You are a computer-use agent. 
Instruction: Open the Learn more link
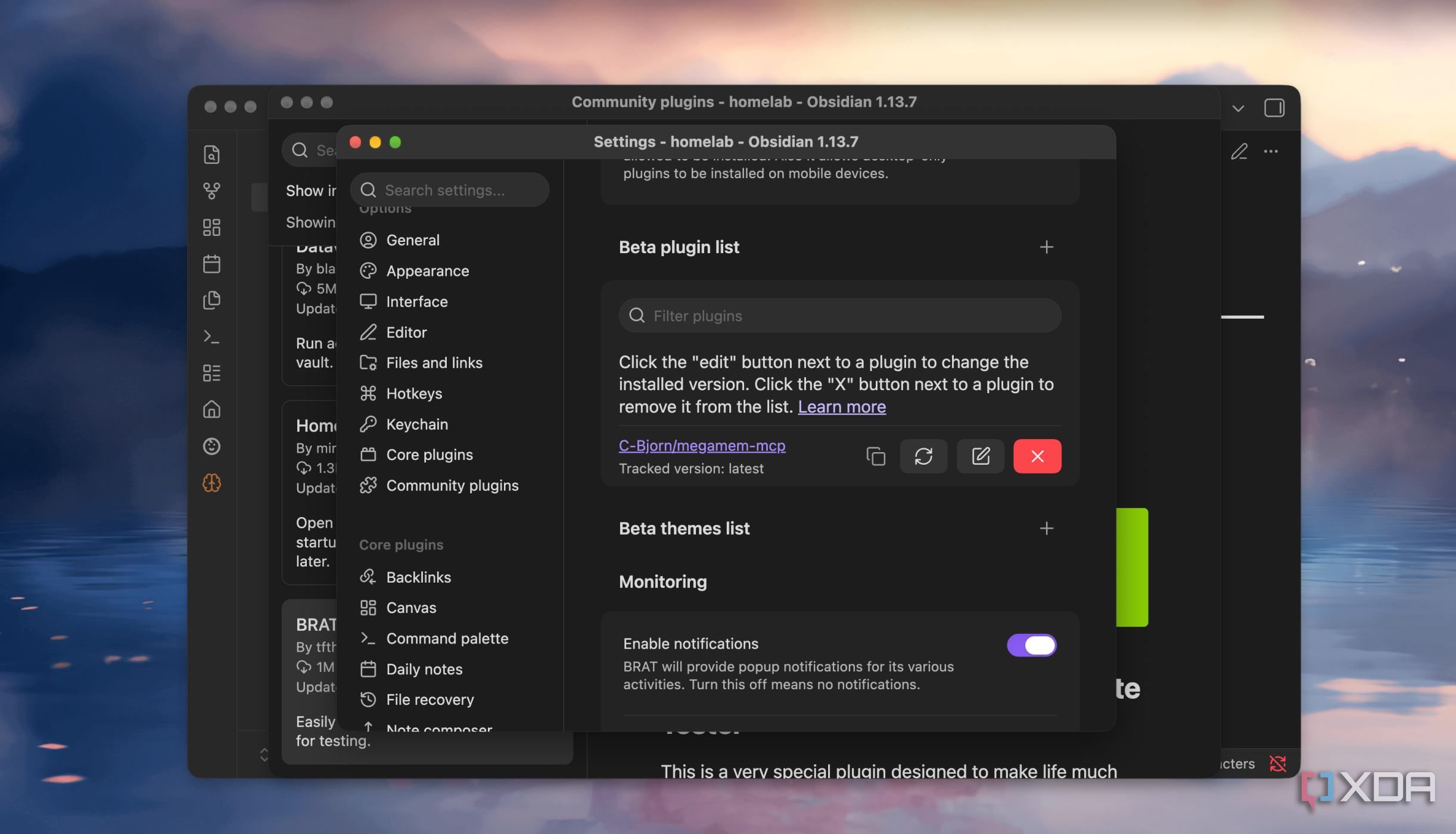coord(842,407)
